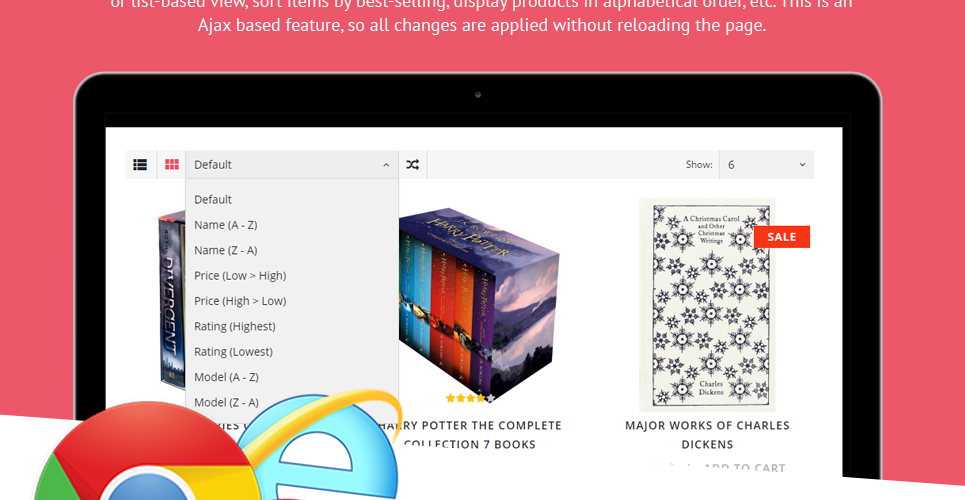Open Harry Potter The Complete Collection title
The width and height of the screenshot is (965, 500).
[470, 435]
